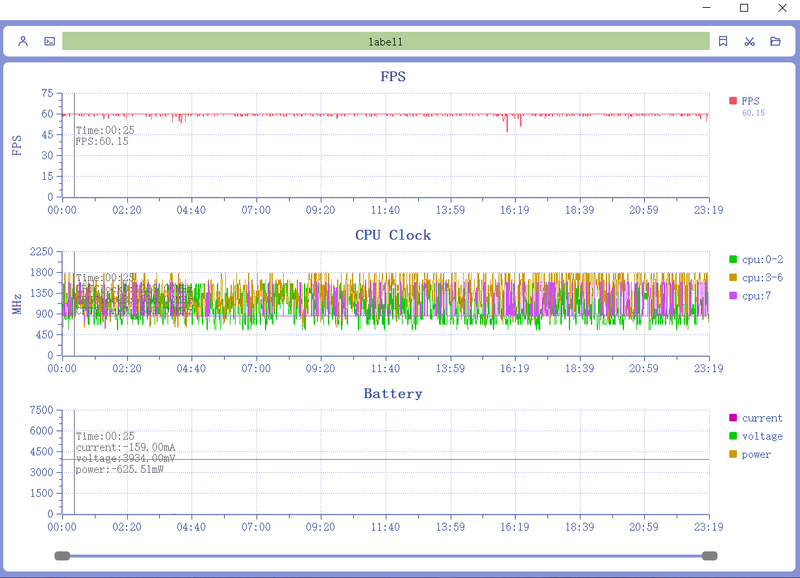800x578 pixels.
Task: Click the voltage legend label
Action: (762, 436)
